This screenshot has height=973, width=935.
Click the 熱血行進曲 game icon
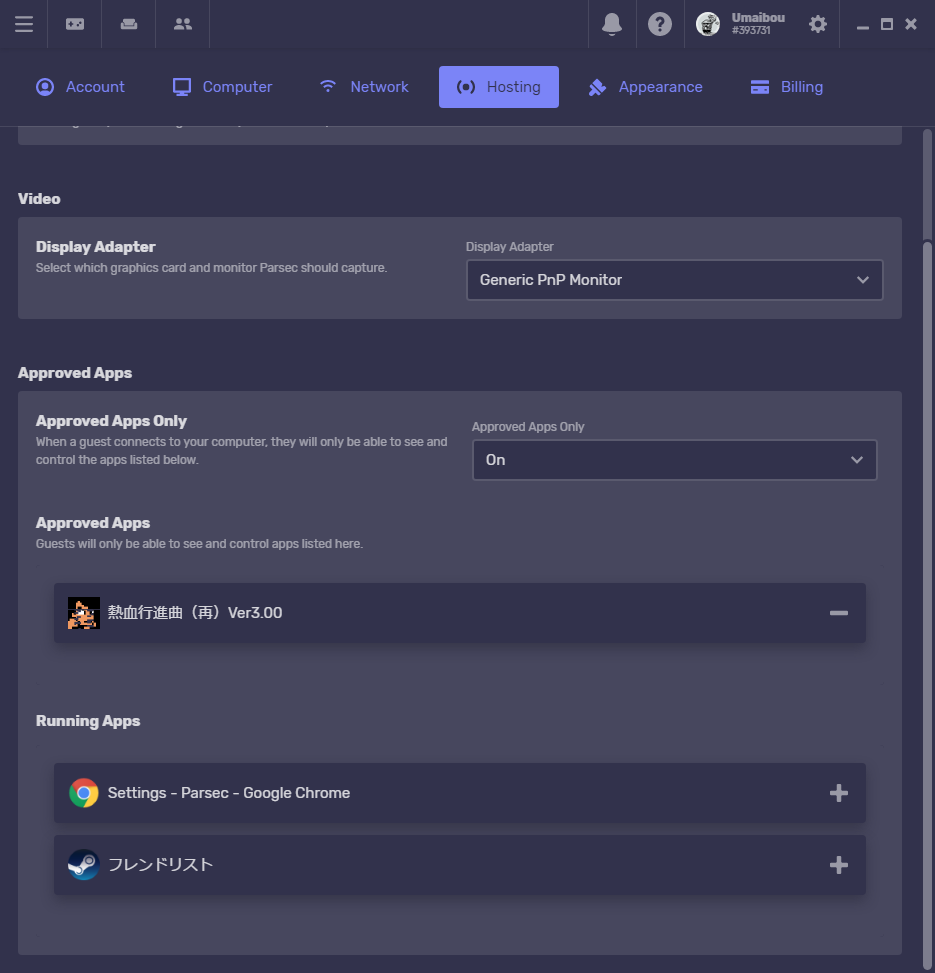(x=84, y=613)
